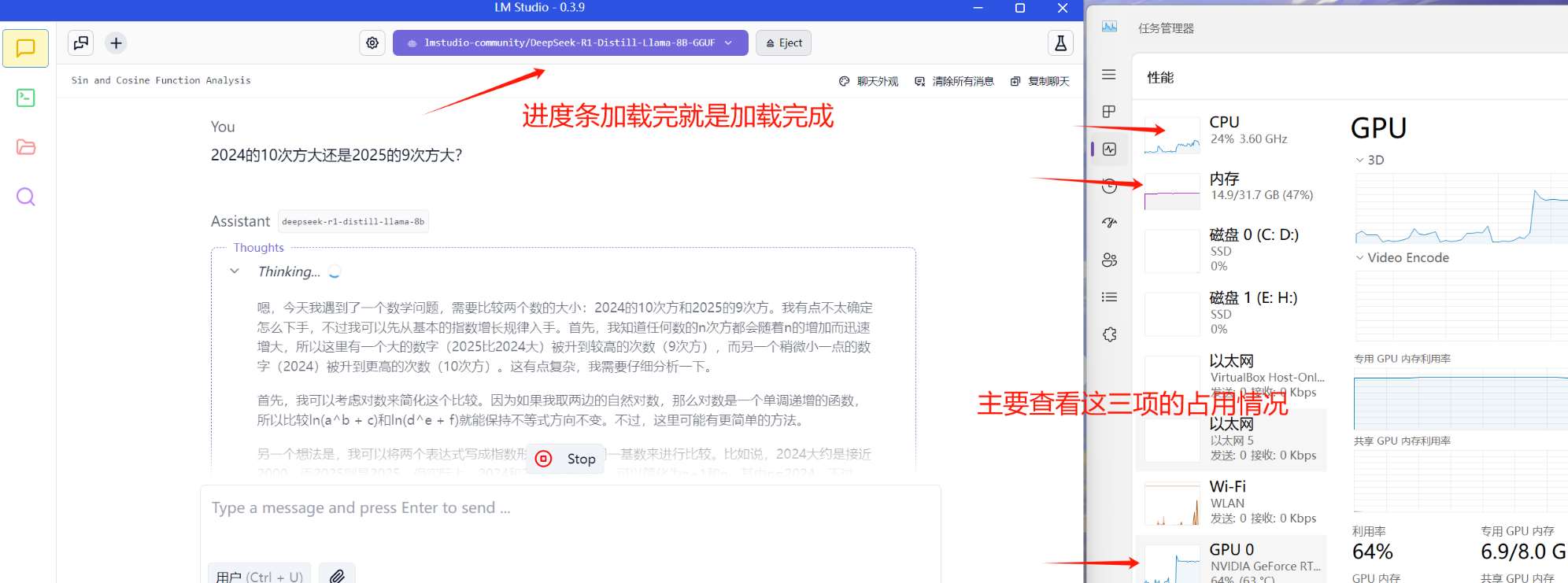1568x583 pixels.
Task: Select VirtualBox Host-Only Ethernet item
Action: coord(1232,376)
